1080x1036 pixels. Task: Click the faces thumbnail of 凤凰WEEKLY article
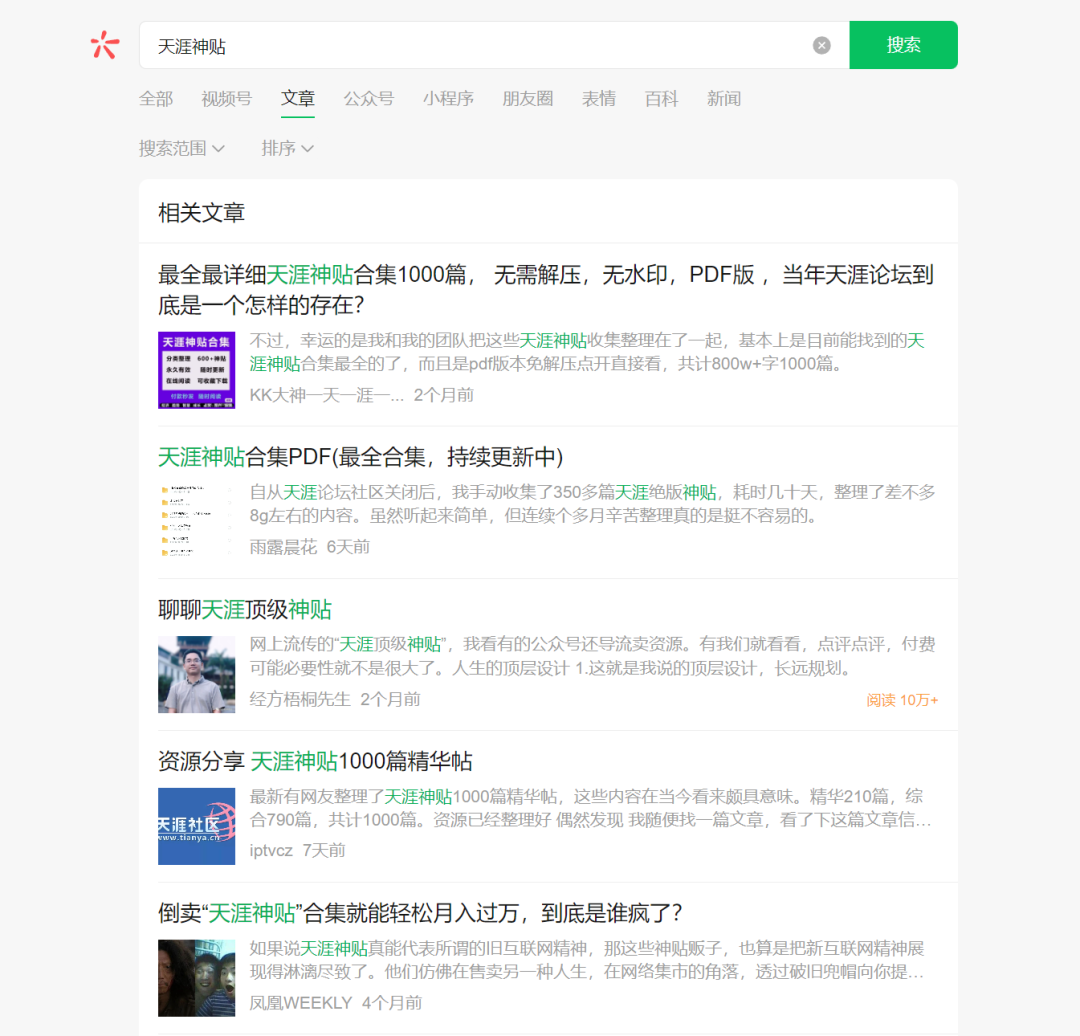point(196,978)
